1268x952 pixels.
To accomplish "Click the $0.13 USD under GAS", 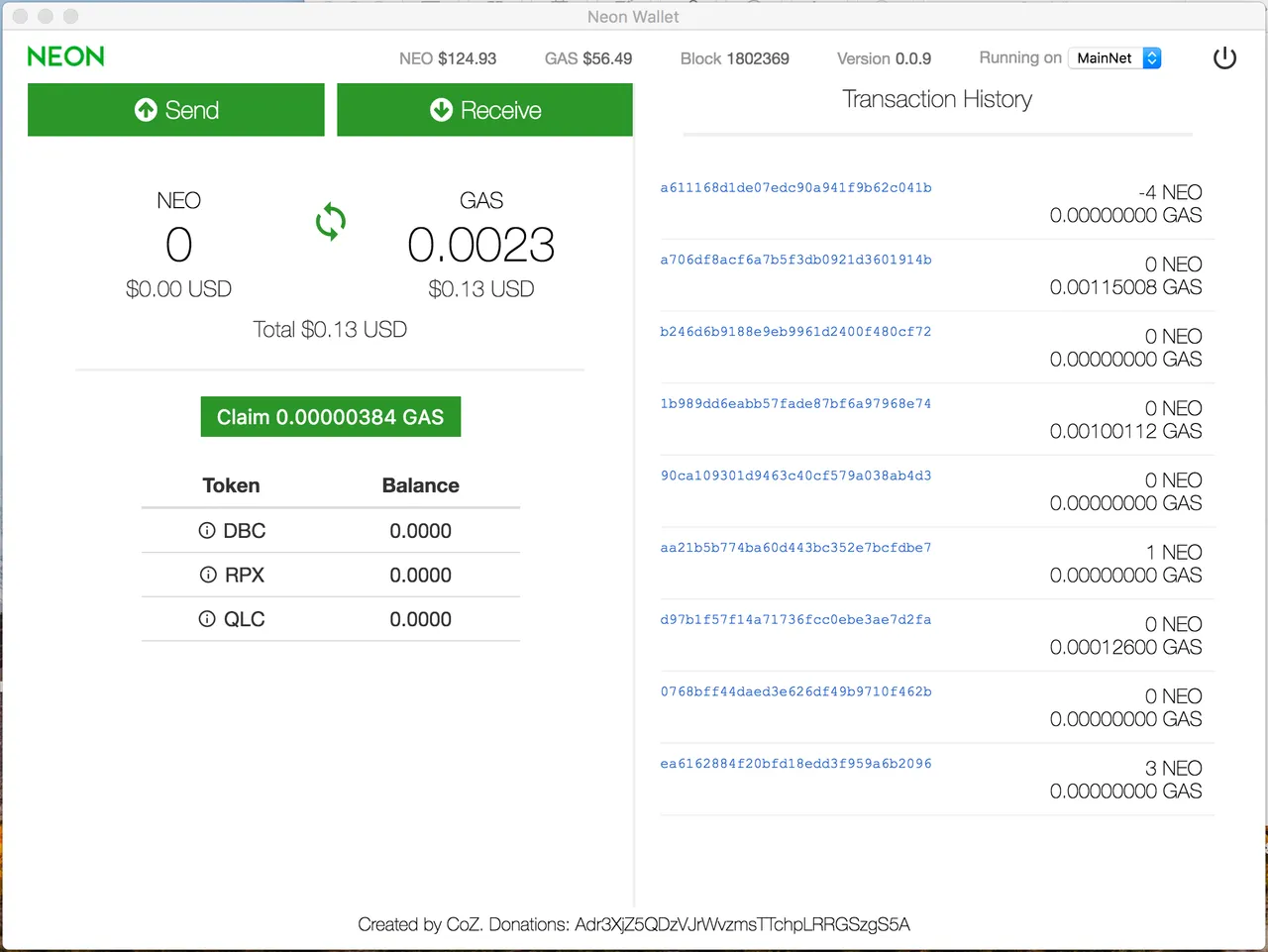I will 481,289.
